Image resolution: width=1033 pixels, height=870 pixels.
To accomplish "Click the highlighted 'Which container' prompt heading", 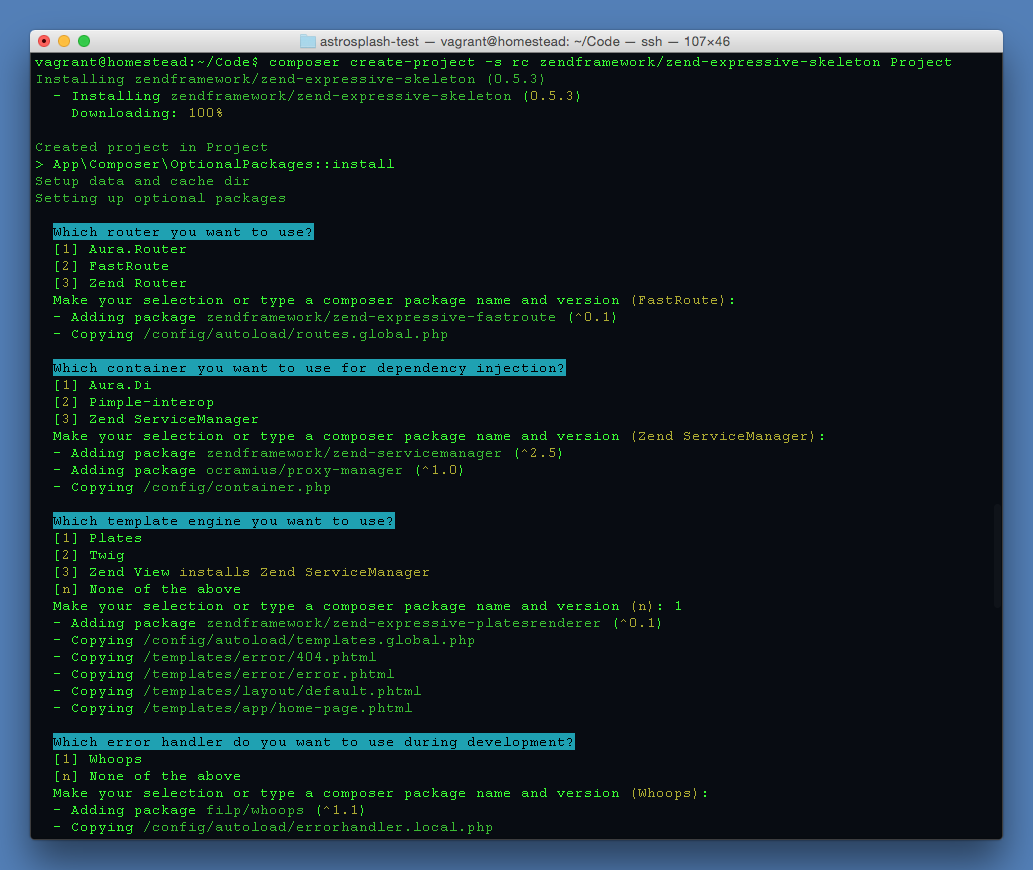I will click(x=309, y=368).
